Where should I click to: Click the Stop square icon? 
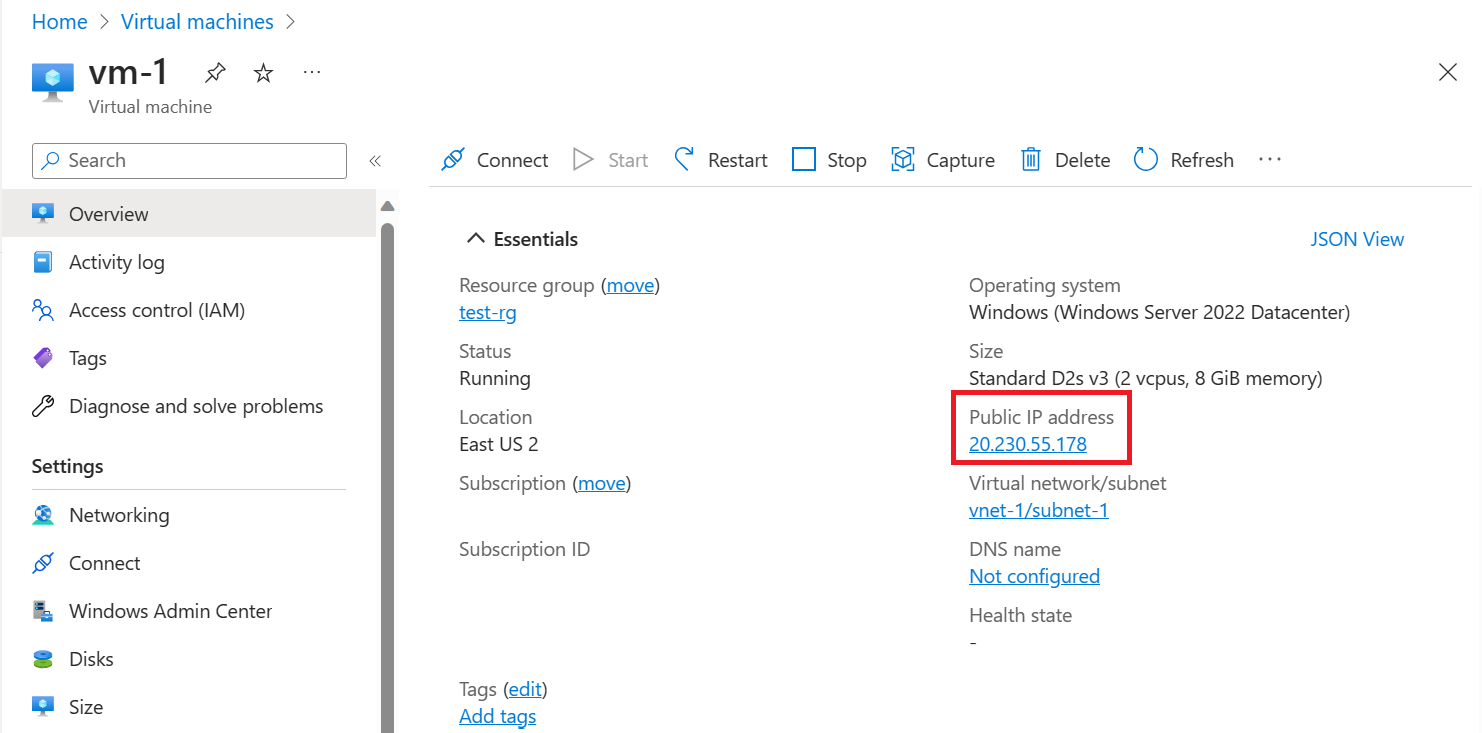pos(804,160)
